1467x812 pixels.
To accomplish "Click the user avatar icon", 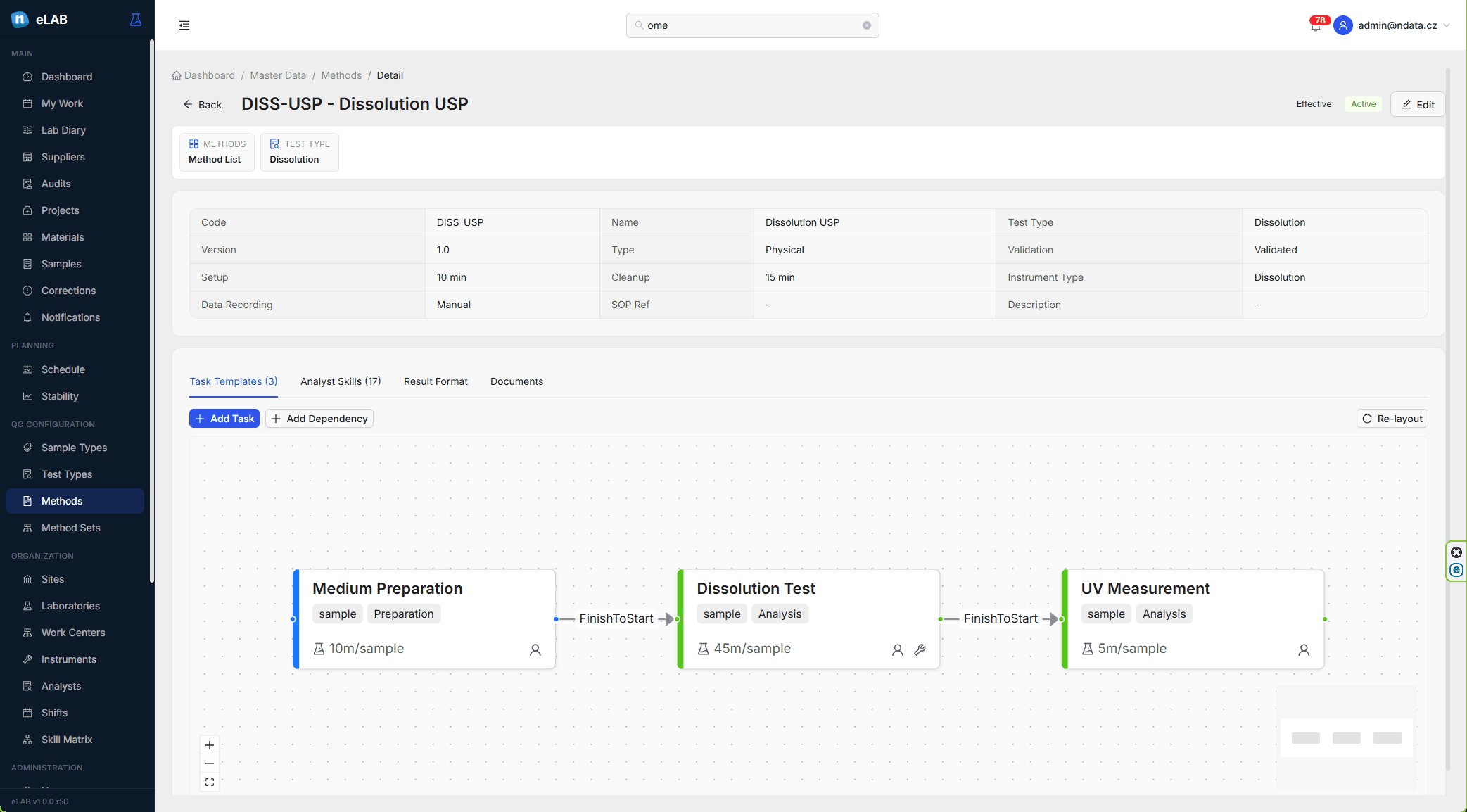I will click(1343, 25).
